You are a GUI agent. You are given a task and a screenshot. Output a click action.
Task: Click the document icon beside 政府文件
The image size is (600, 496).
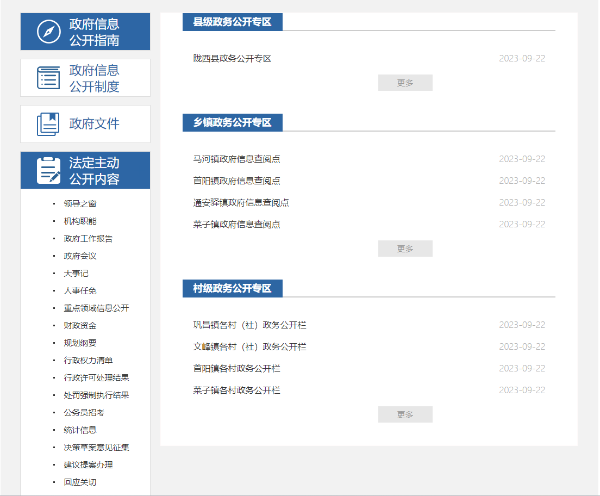(x=49, y=124)
